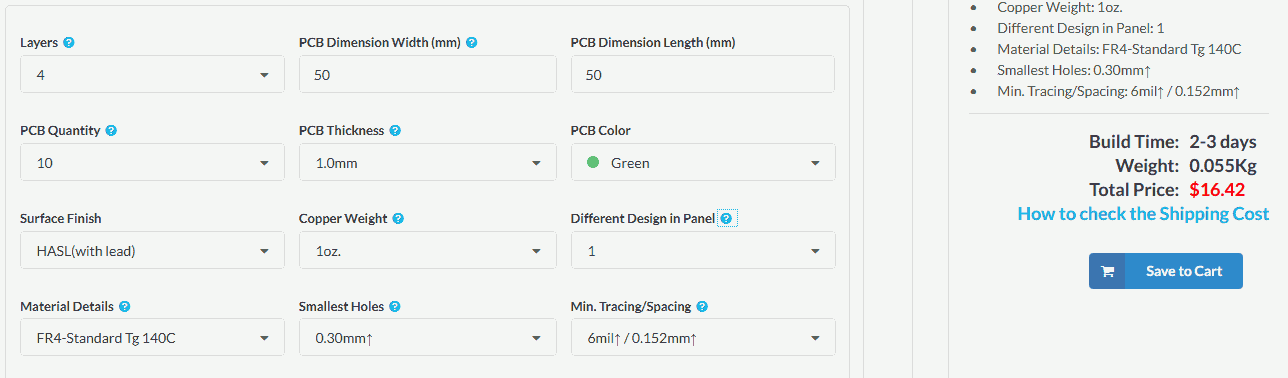Open the Layers dropdown
Screen dimensions: 1288x378
pos(152,75)
